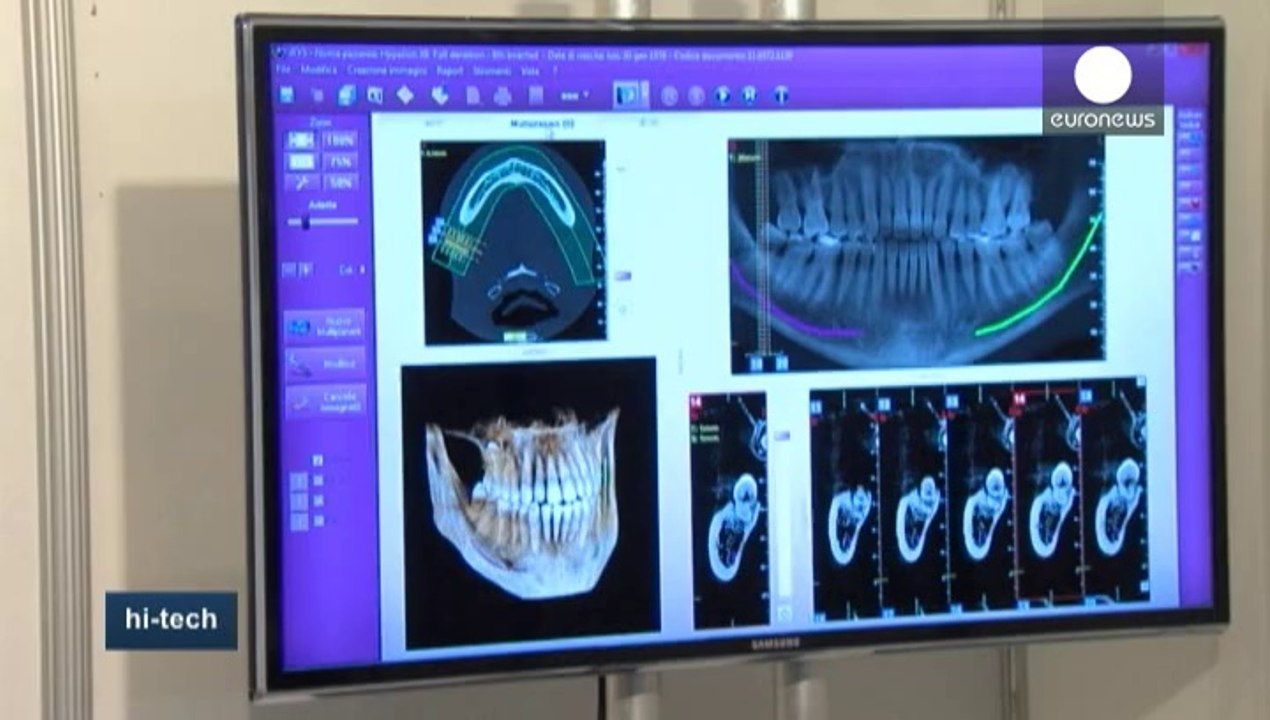Viewport: 1270px width, 720px height.
Task: Open the File menu
Action: click(x=283, y=71)
